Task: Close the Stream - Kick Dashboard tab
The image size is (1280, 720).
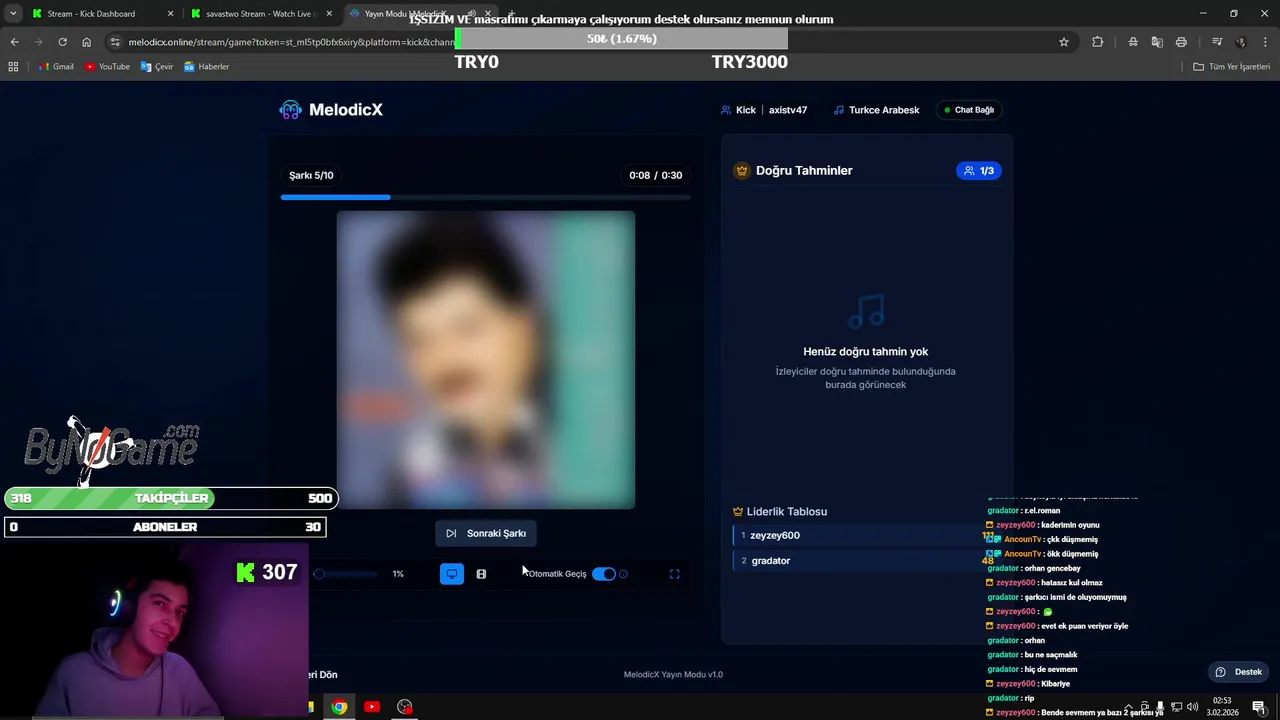Action: pos(170,14)
